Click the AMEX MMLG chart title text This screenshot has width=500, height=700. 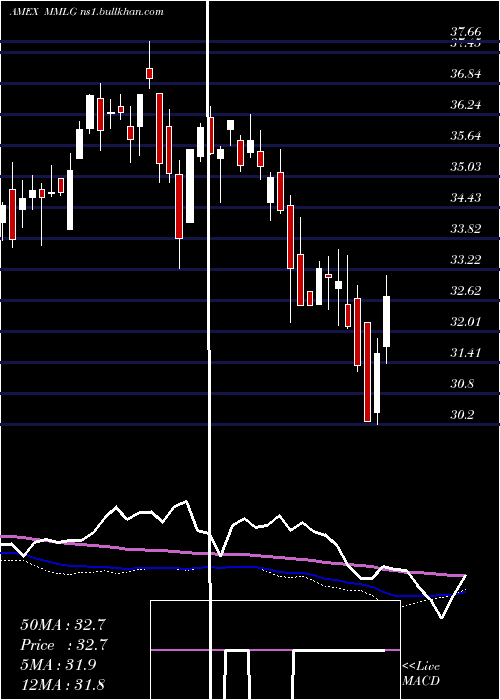pyautogui.click(x=86, y=12)
